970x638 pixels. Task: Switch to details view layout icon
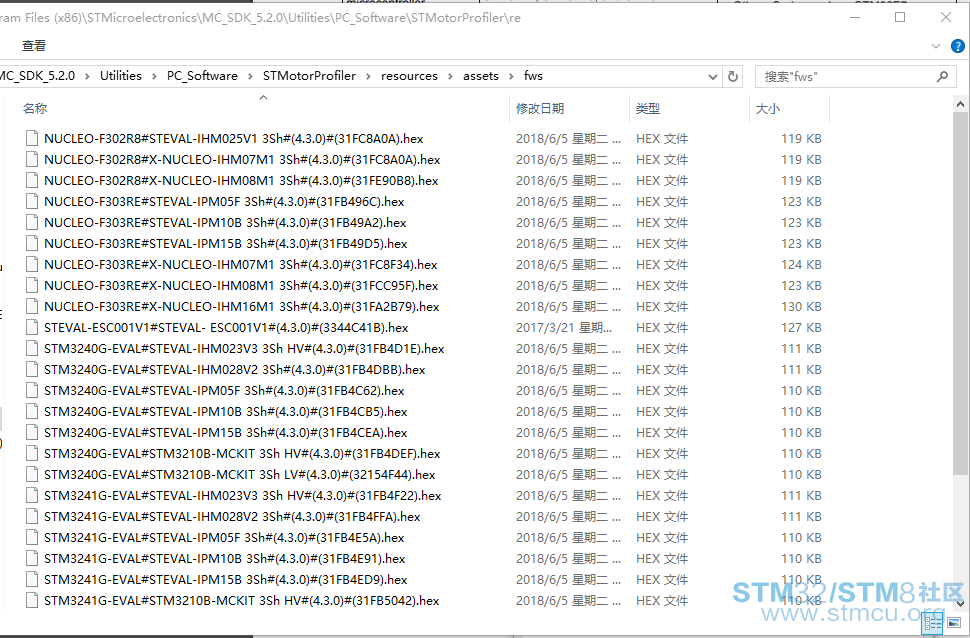pyautogui.click(x=932, y=623)
